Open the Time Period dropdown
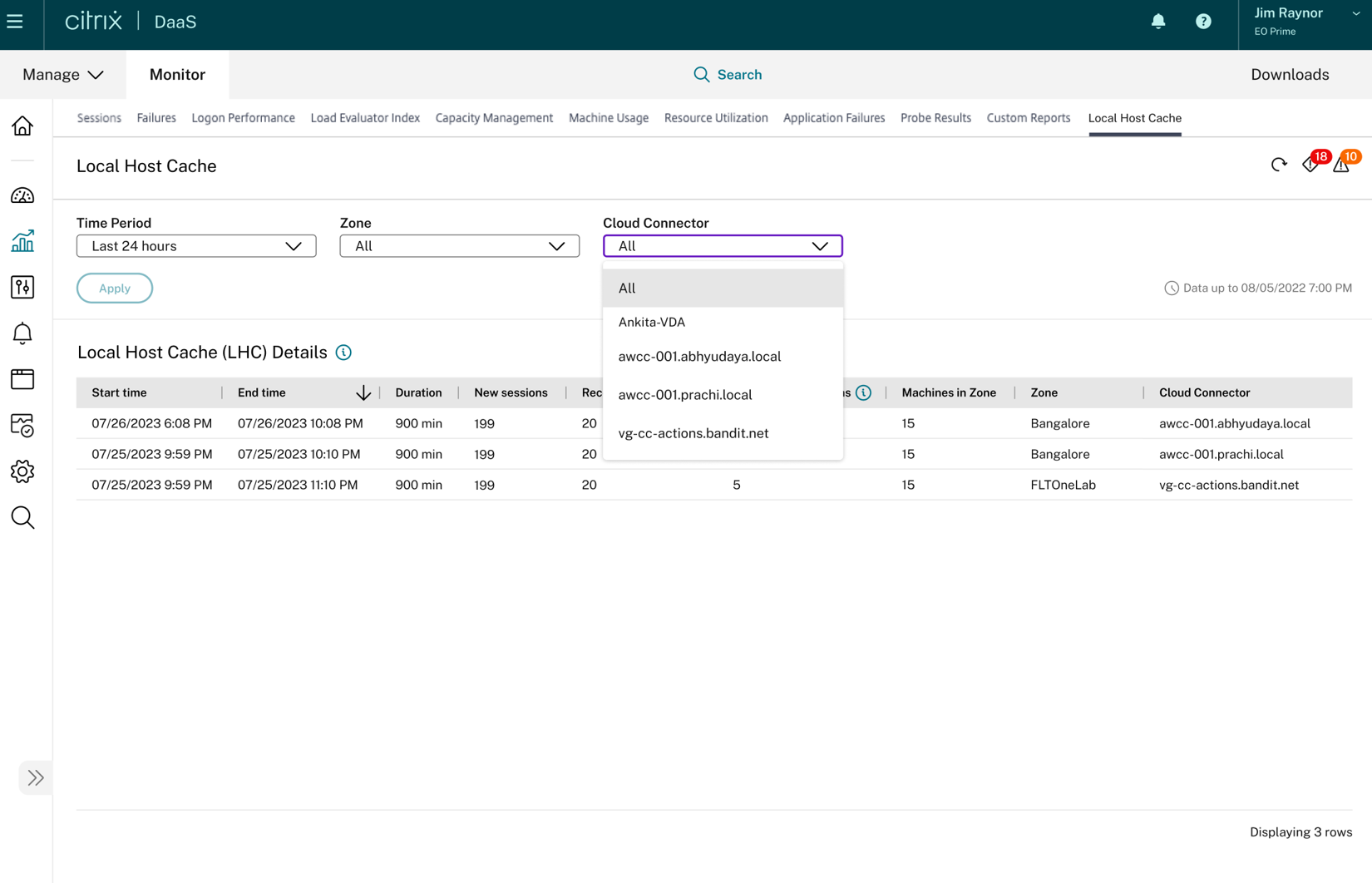This screenshot has height=883, width=1372. tap(196, 246)
